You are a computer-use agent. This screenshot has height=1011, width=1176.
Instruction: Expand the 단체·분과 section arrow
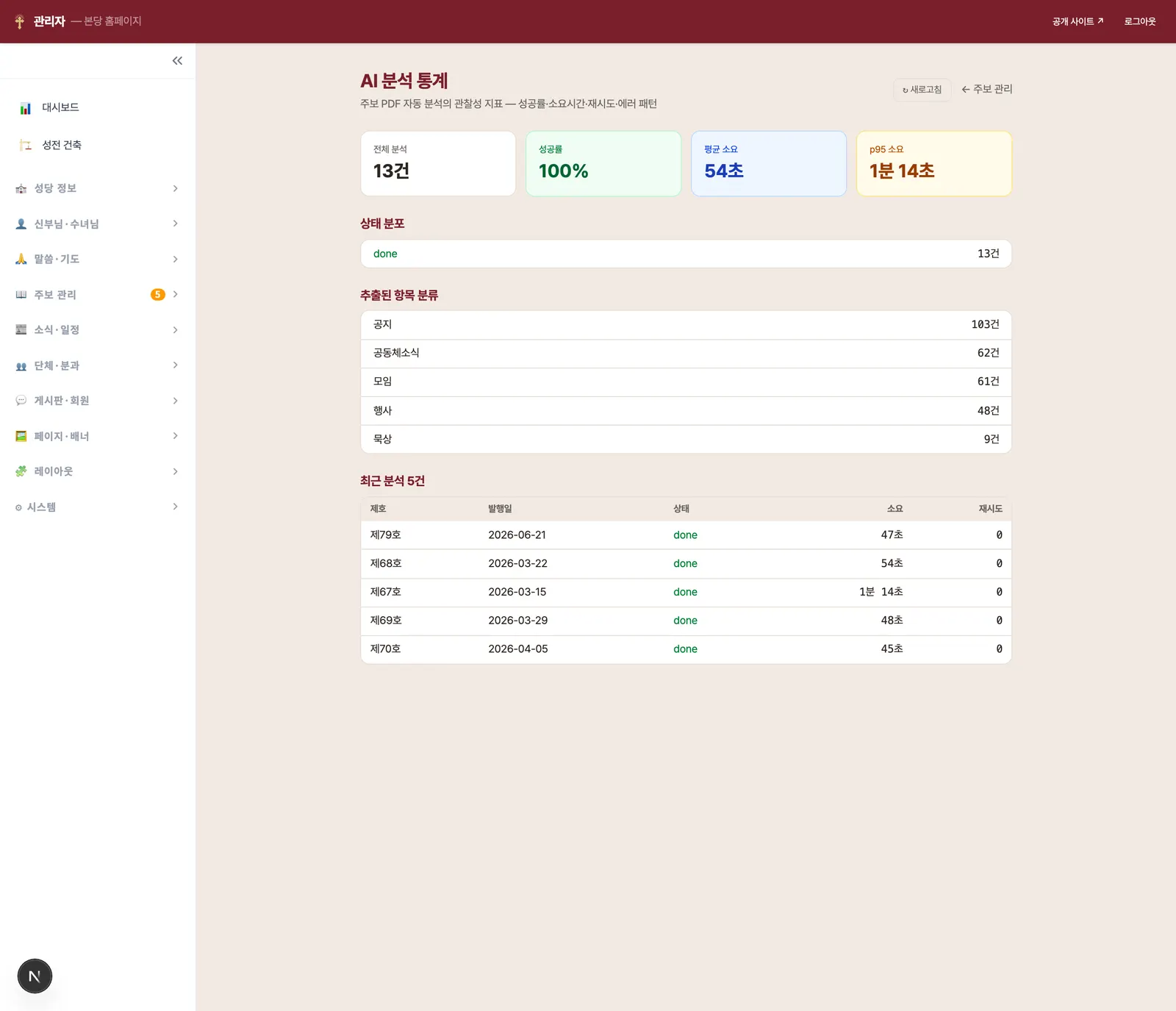coord(175,365)
